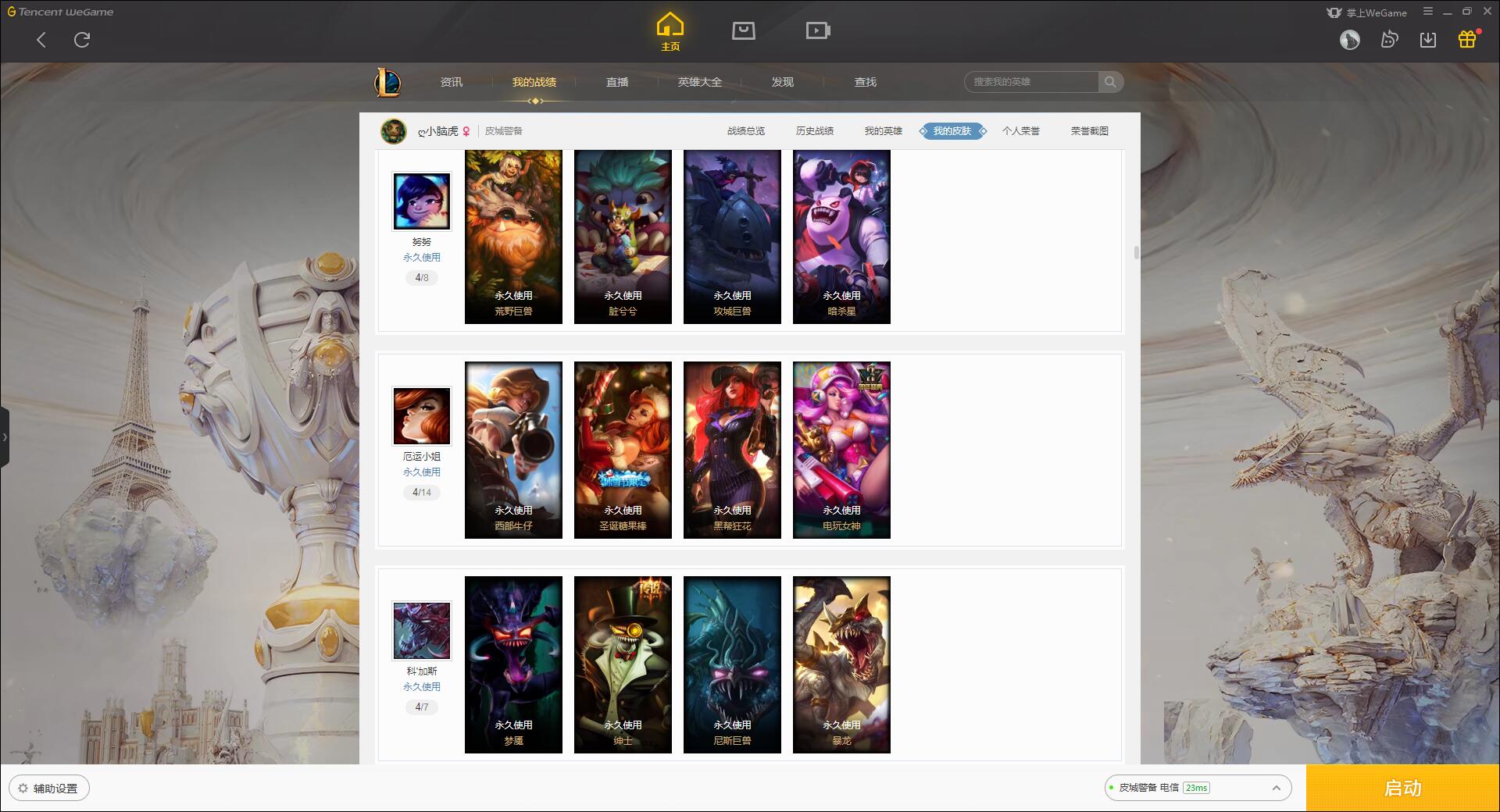This screenshot has height=812, width=1500.
Task: Open the WeGame hamburger menu
Action: coord(1428,12)
